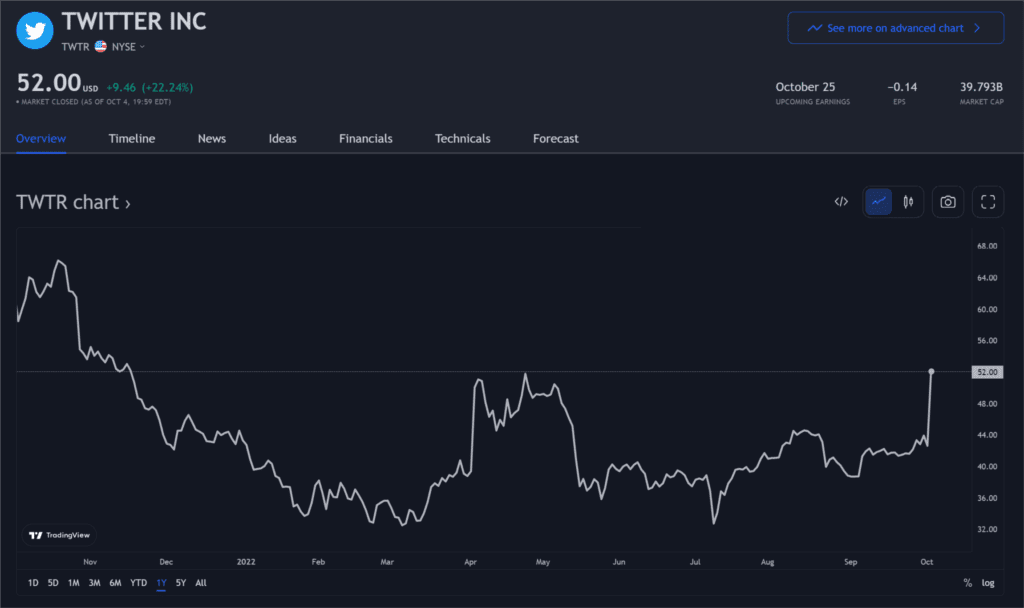The image size is (1024, 608).
Task: Click the 60.00 price axis label
Action: point(987,310)
